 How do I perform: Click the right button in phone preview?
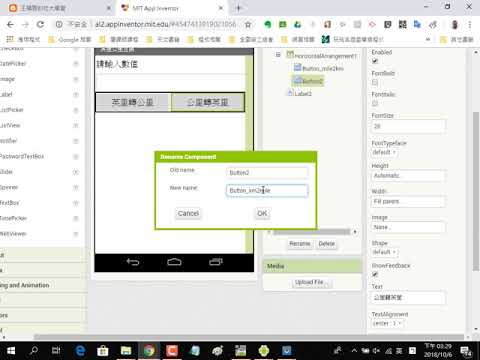(x=208, y=102)
